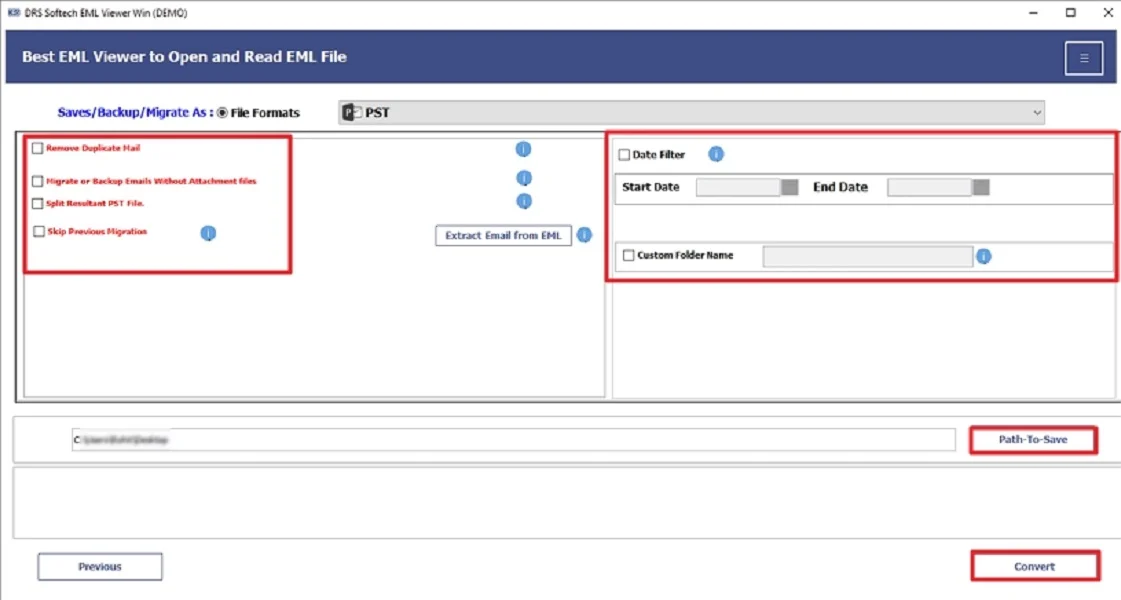Open the hamburger menu in the title bar

pyautogui.click(x=1084, y=58)
